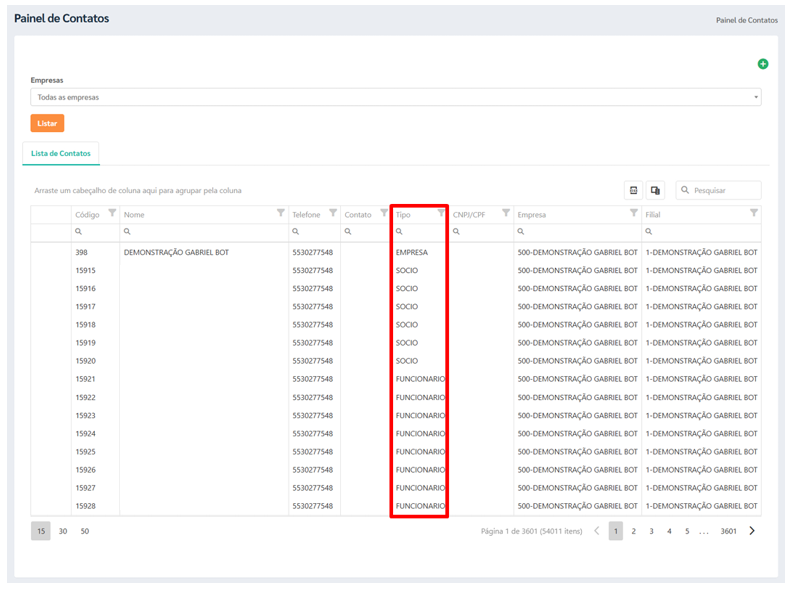Set page size to 50 items
Screen dimensions: 789x589
click(85, 531)
